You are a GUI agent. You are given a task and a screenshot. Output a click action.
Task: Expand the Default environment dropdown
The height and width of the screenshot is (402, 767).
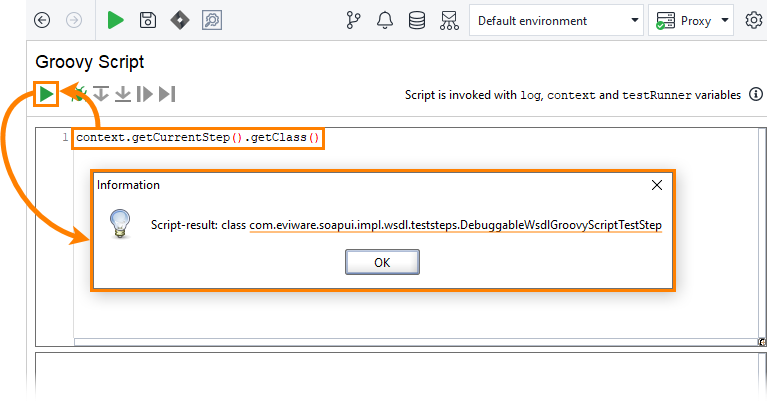click(556, 21)
